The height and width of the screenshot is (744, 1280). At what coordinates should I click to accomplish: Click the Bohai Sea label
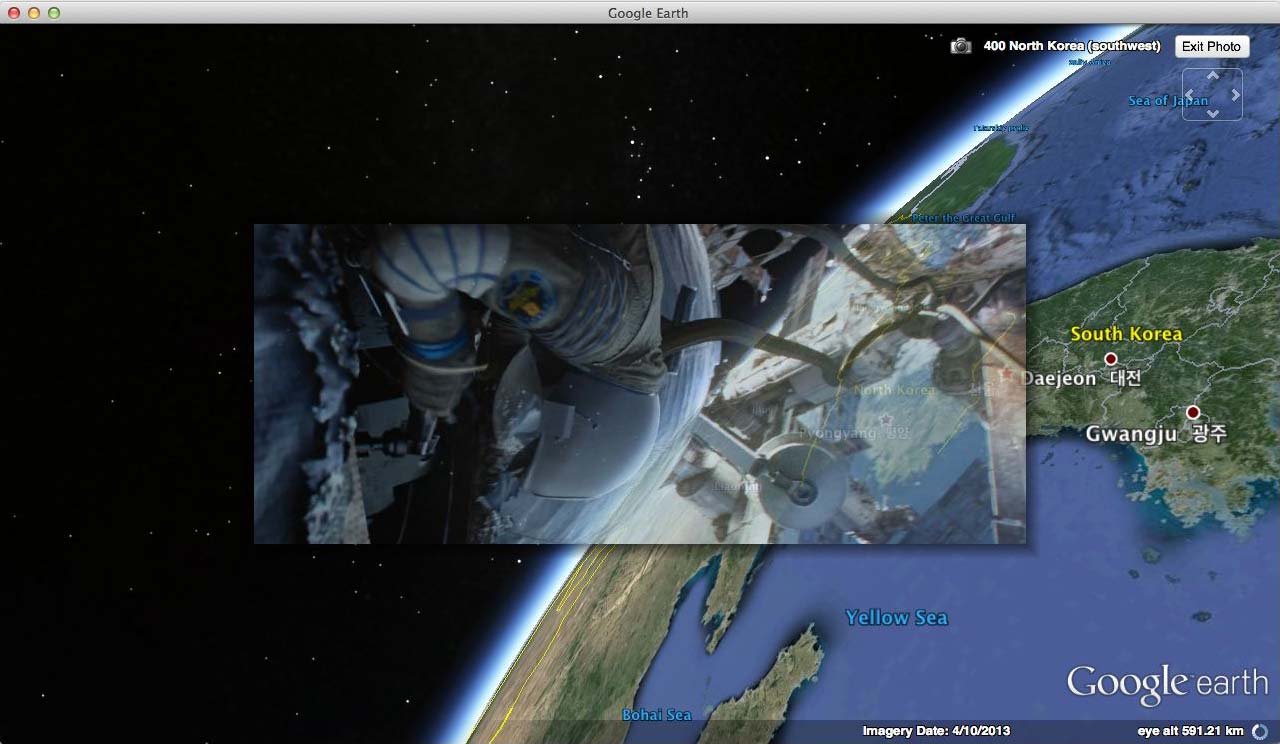click(656, 715)
